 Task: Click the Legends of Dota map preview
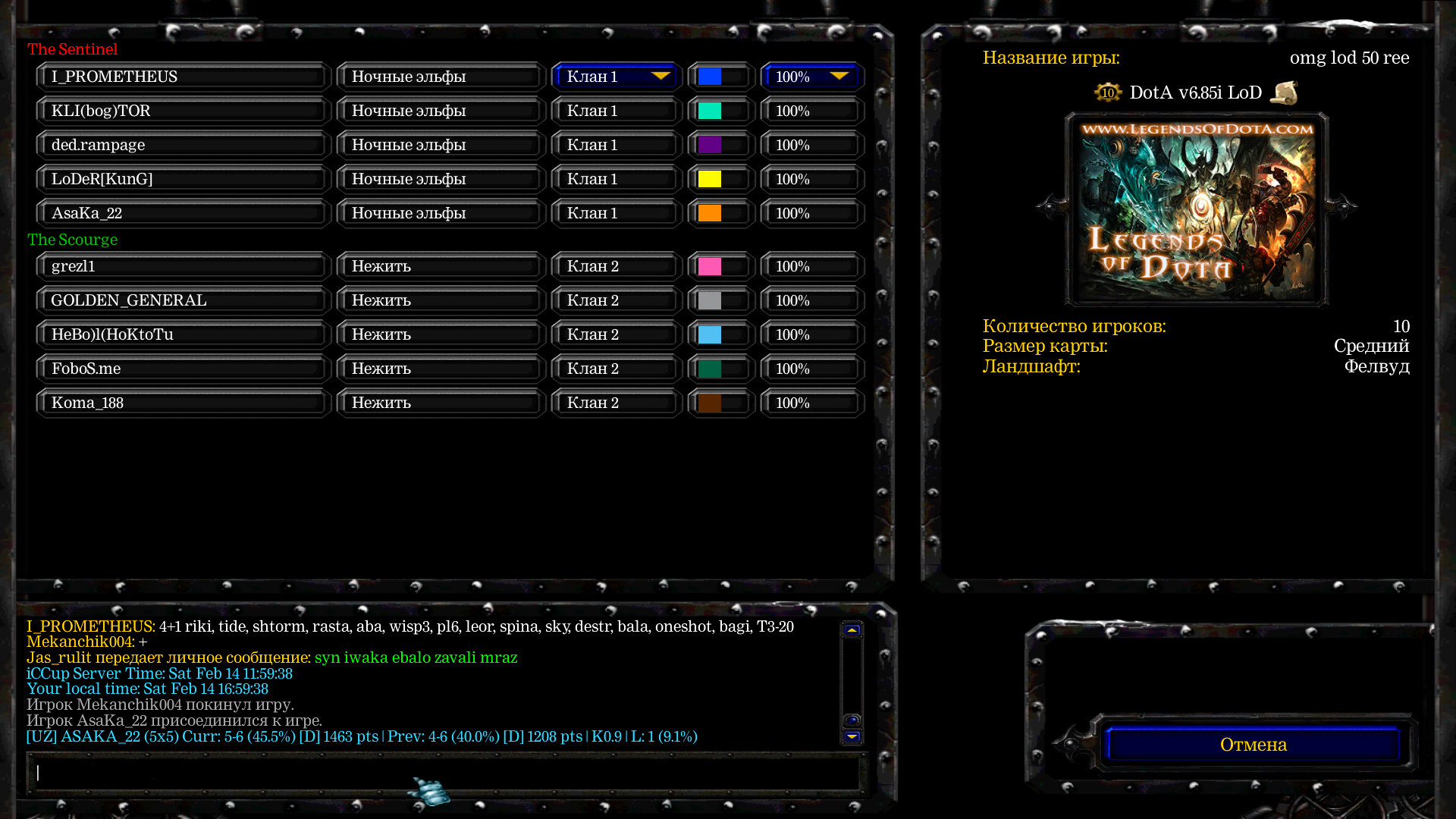click(x=1197, y=210)
